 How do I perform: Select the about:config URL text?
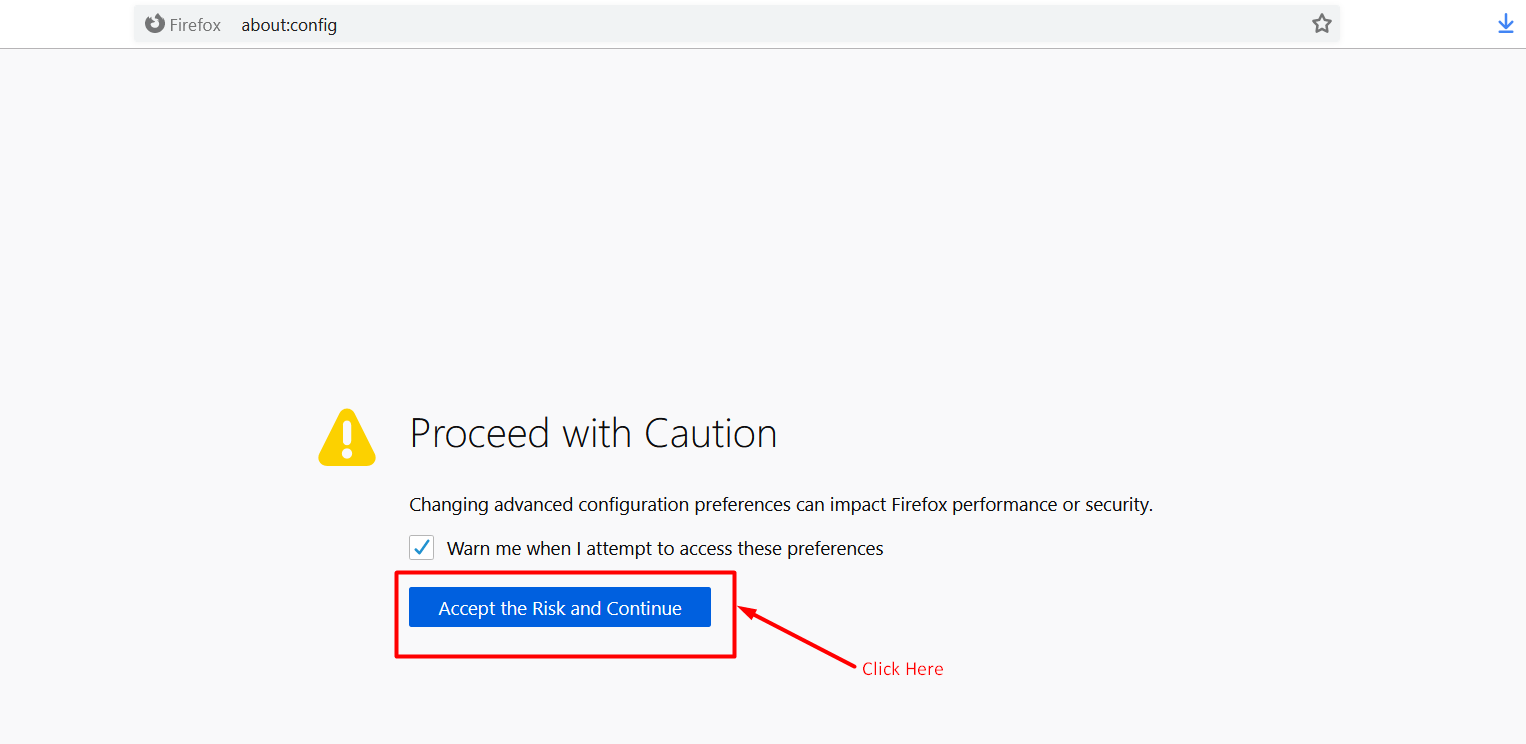[x=289, y=25]
